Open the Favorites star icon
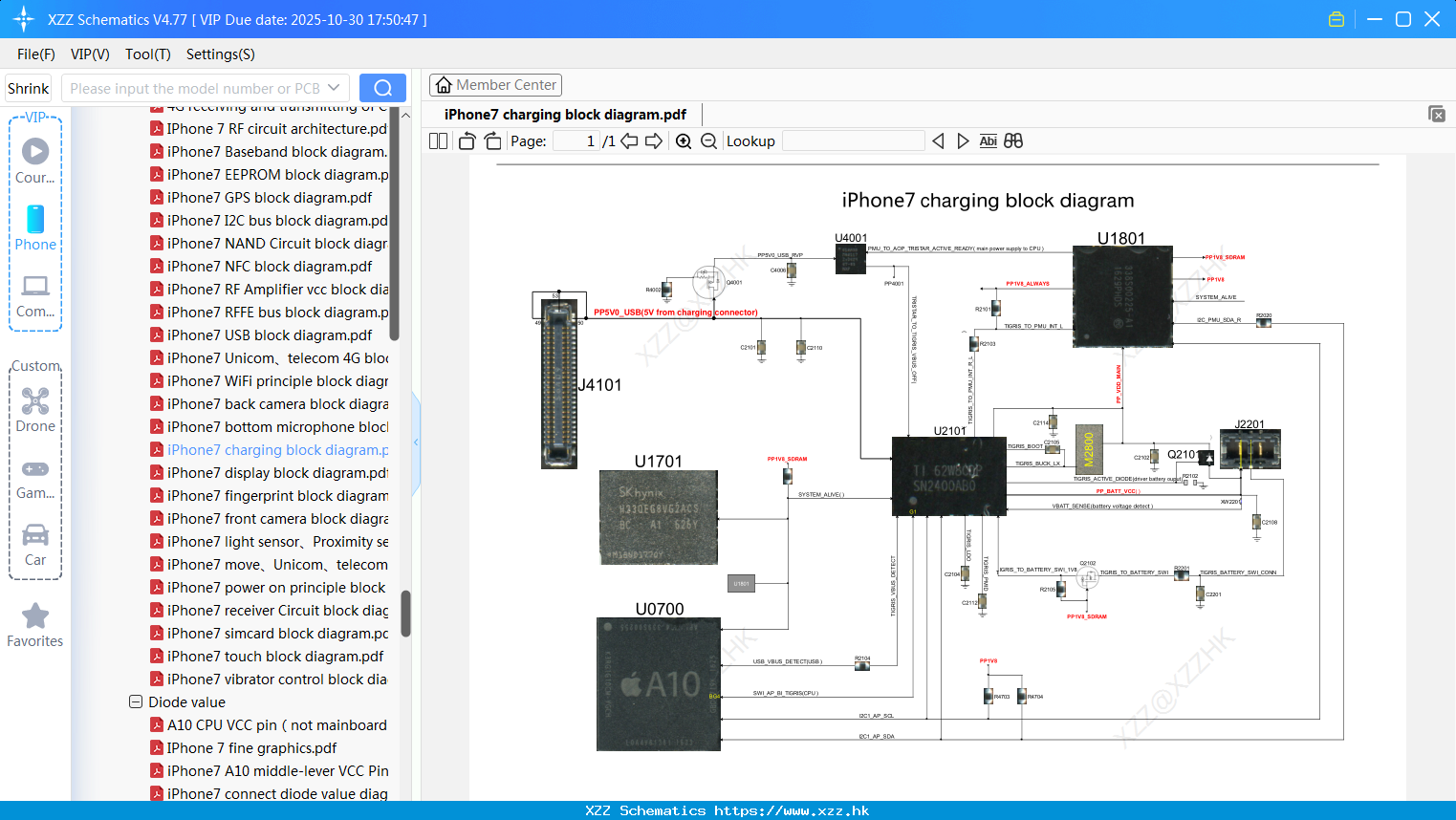Image resolution: width=1456 pixels, height=820 pixels. point(35,625)
